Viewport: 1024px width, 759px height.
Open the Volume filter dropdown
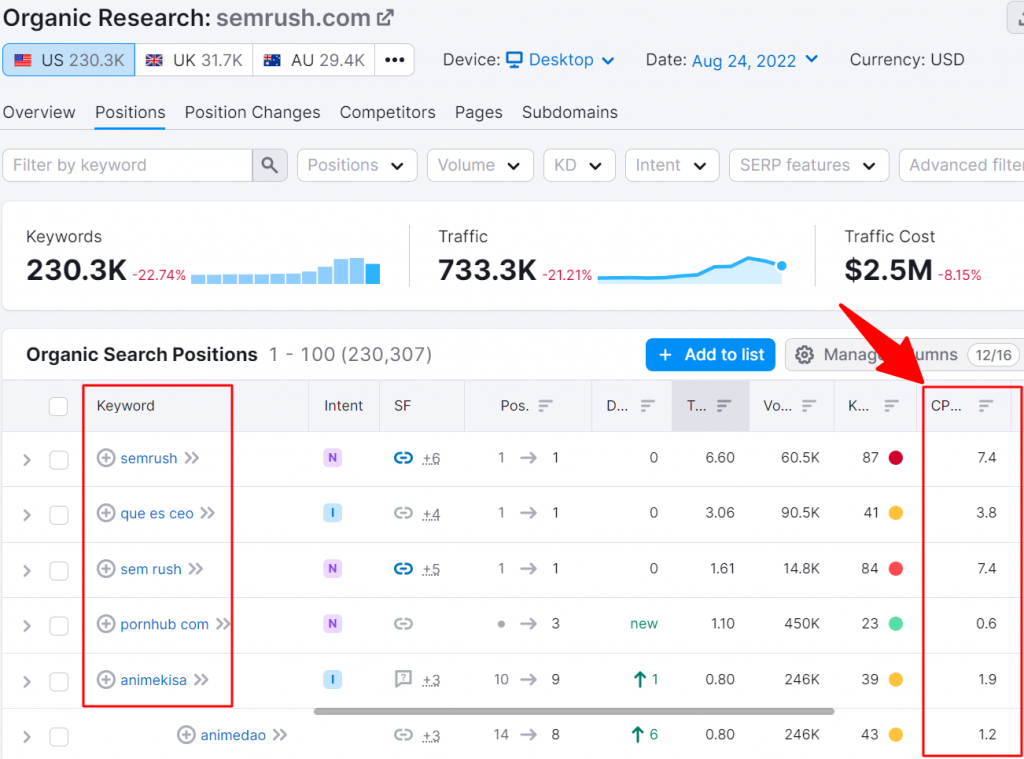pos(480,165)
